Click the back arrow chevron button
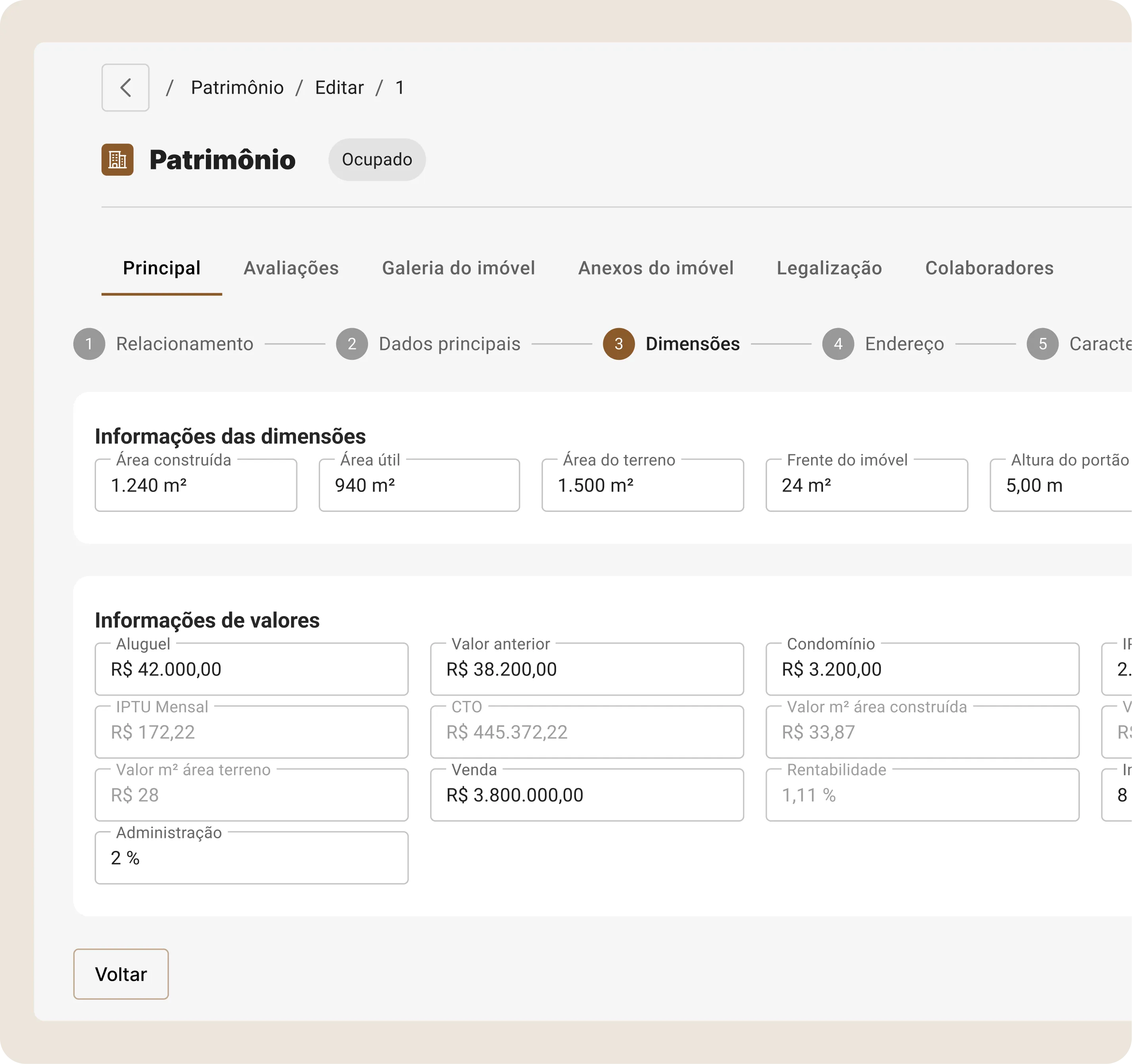Viewport: 1132px width, 1064px height. coord(125,88)
